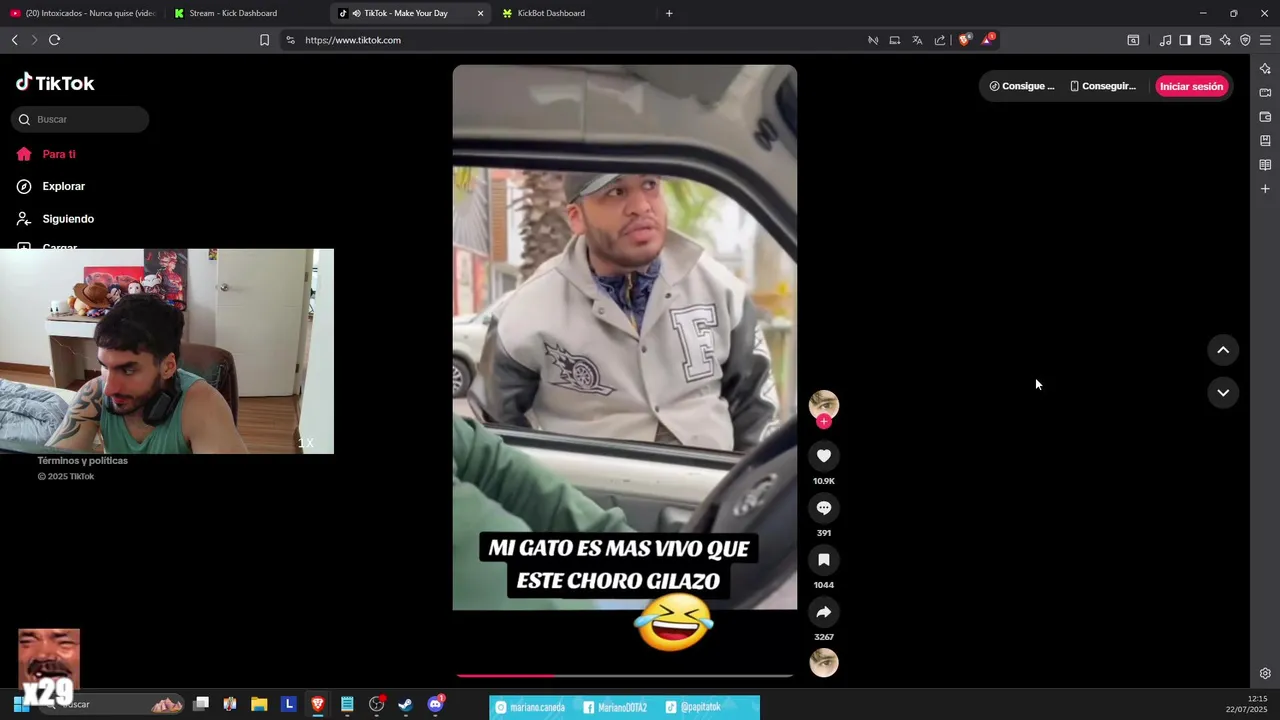Open the music note playlist icon
This screenshot has width=1280, height=720.
pos(1165,40)
